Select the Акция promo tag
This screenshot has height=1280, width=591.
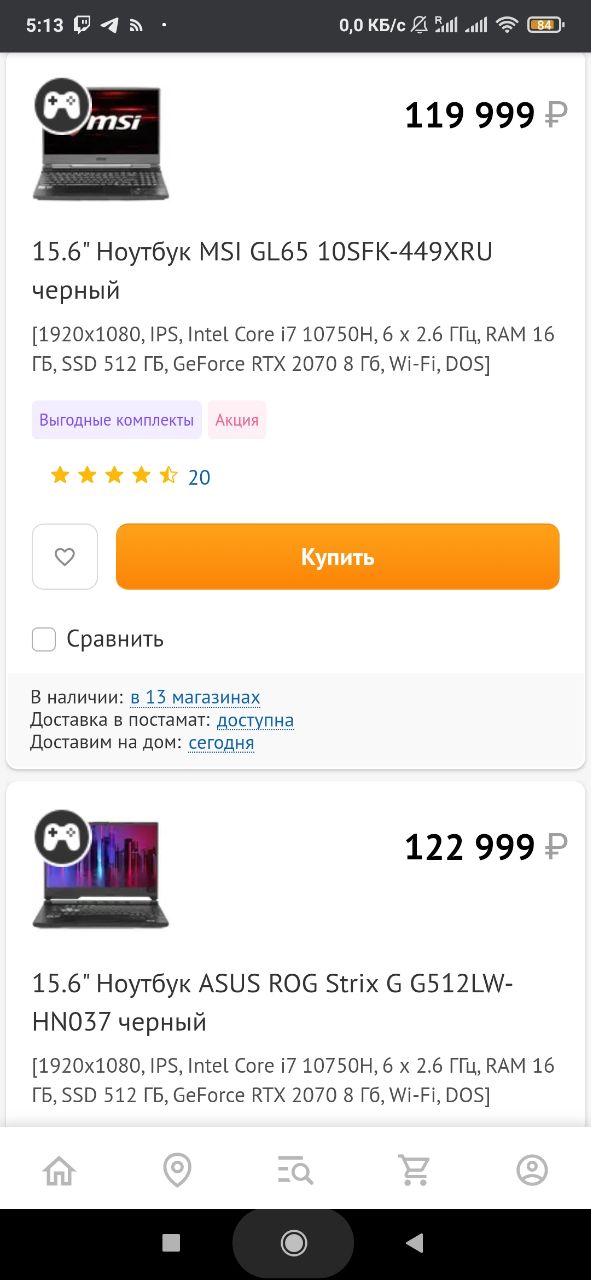tap(237, 420)
